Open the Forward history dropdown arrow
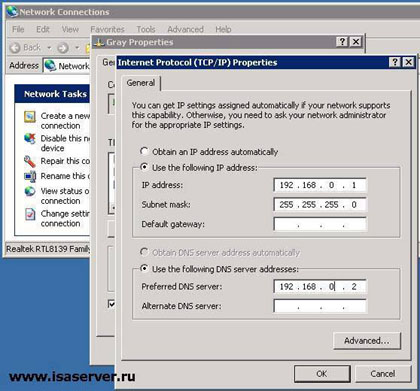This screenshot has width=420, height=391. 77,48
